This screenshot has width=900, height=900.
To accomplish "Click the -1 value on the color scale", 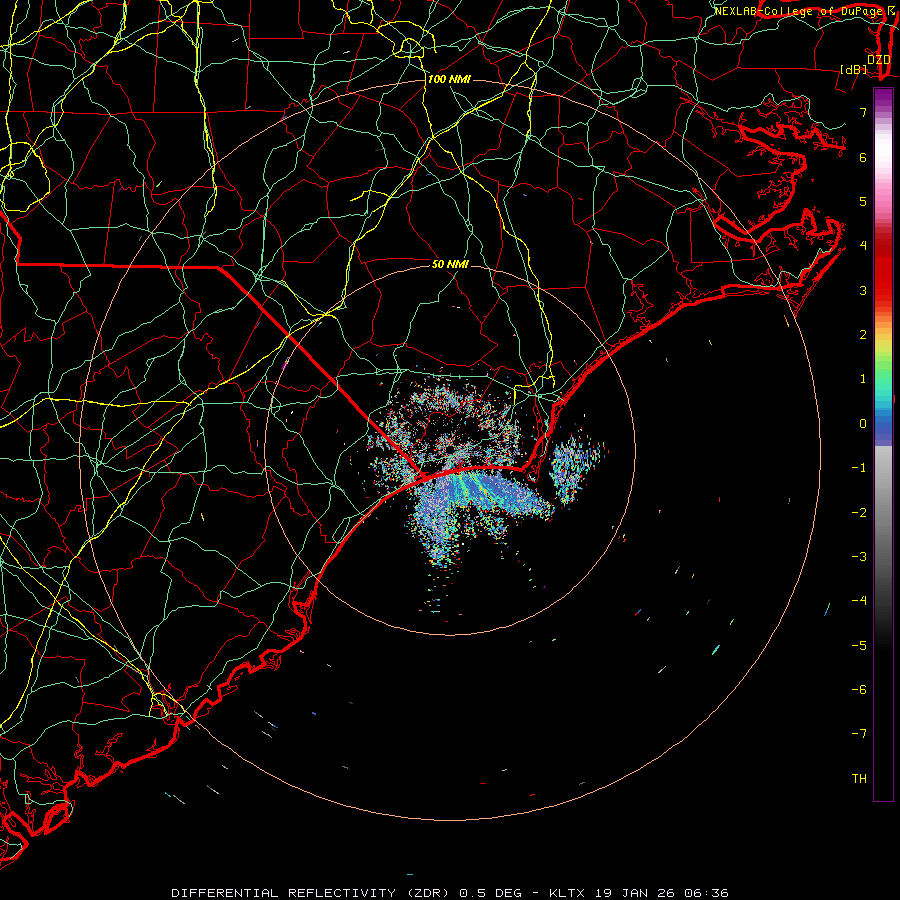I will point(859,468).
